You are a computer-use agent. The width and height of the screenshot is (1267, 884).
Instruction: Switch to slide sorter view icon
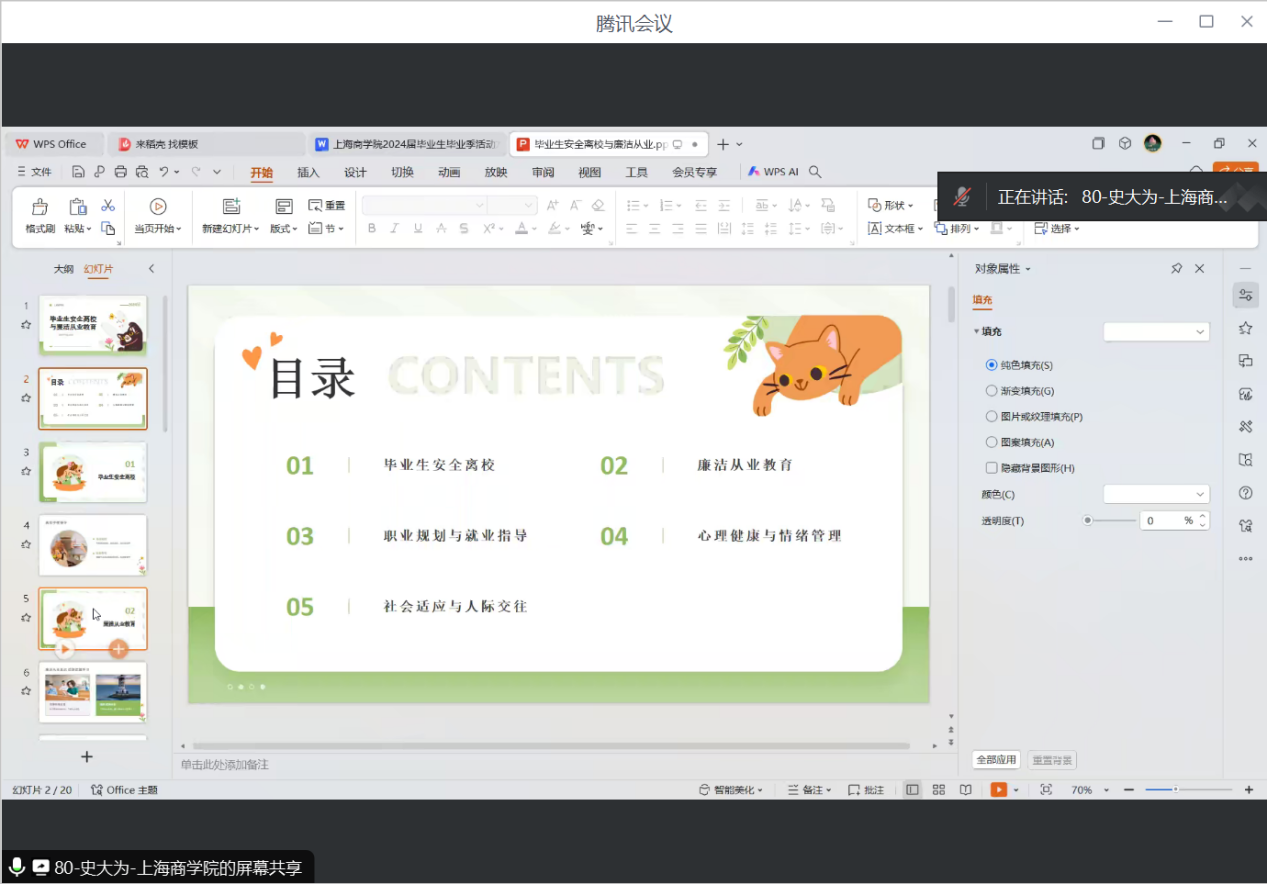point(938,790)
